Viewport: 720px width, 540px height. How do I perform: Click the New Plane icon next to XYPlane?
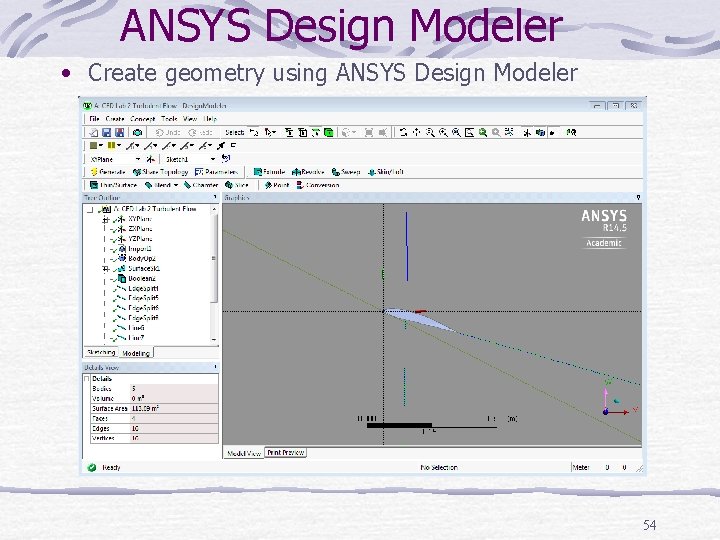coord(150,159)
